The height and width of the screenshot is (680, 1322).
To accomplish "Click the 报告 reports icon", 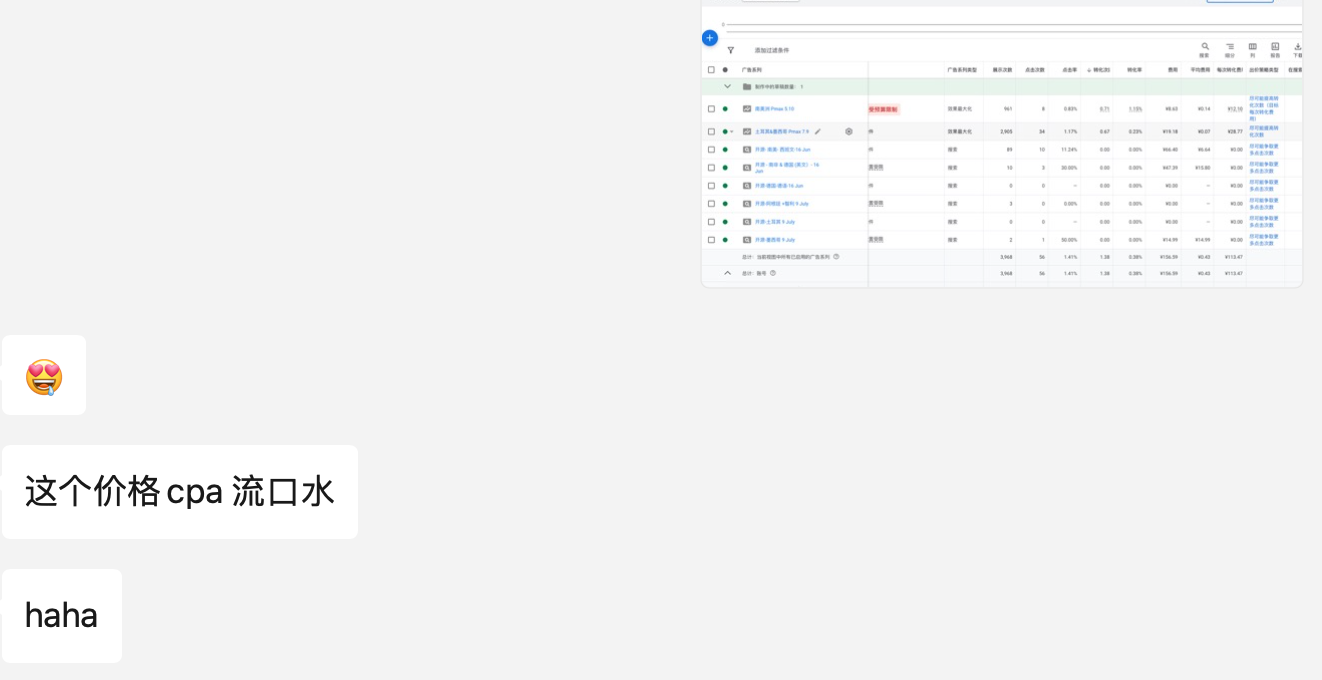I will tap(1275, 49).
